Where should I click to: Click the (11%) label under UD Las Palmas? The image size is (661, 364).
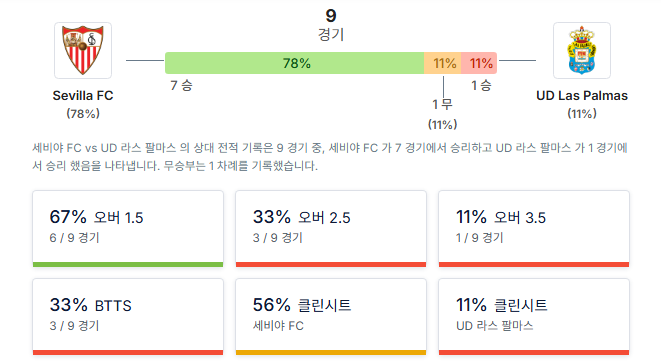[582, 114]
